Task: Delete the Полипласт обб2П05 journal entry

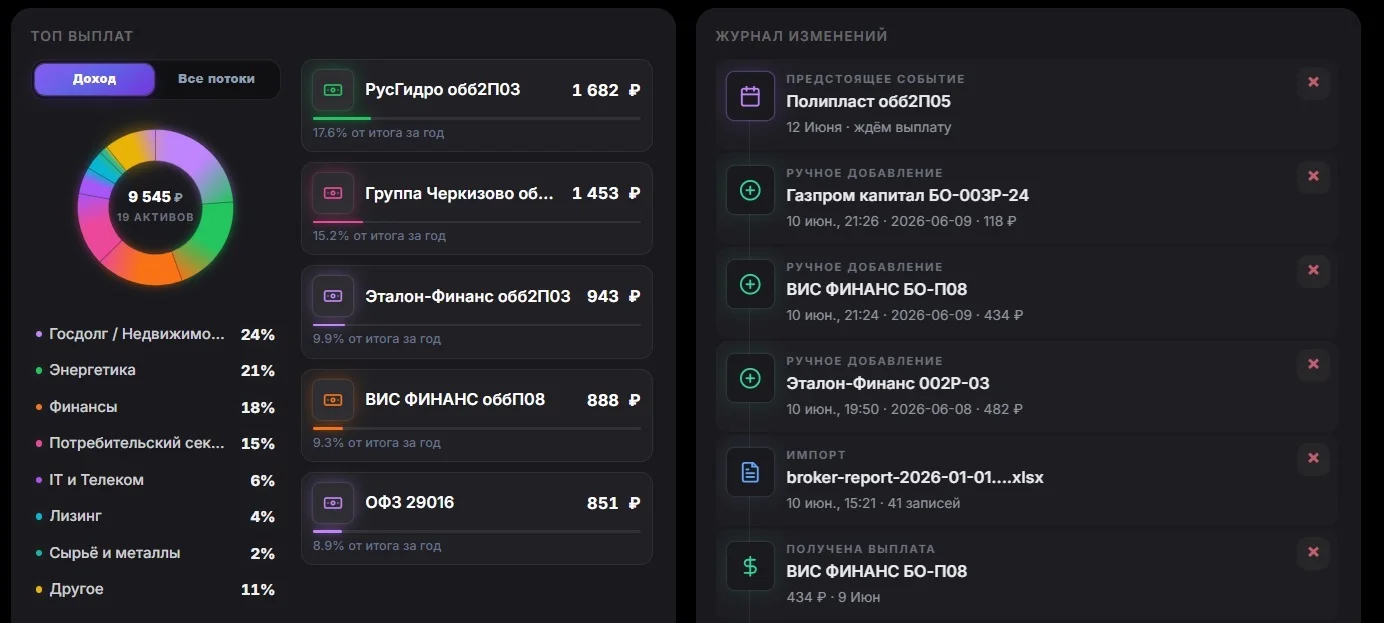Action: (x=1313, y=82)
